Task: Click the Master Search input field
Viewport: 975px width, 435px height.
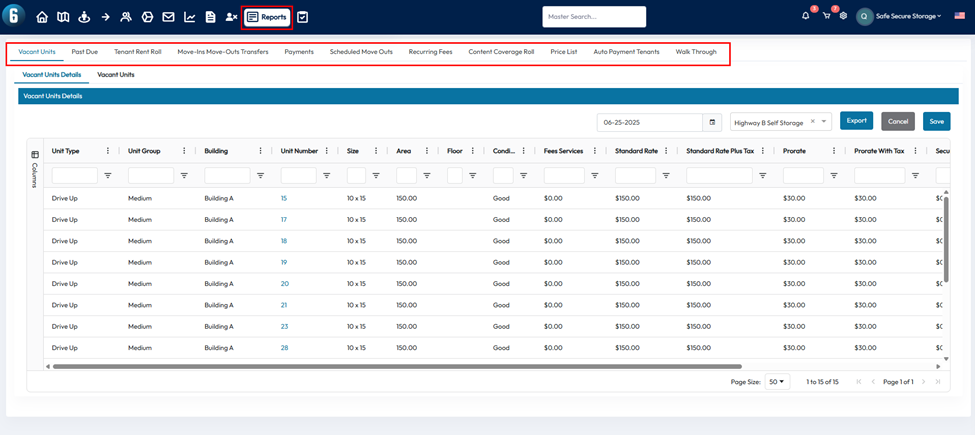Action: point(594,17)
